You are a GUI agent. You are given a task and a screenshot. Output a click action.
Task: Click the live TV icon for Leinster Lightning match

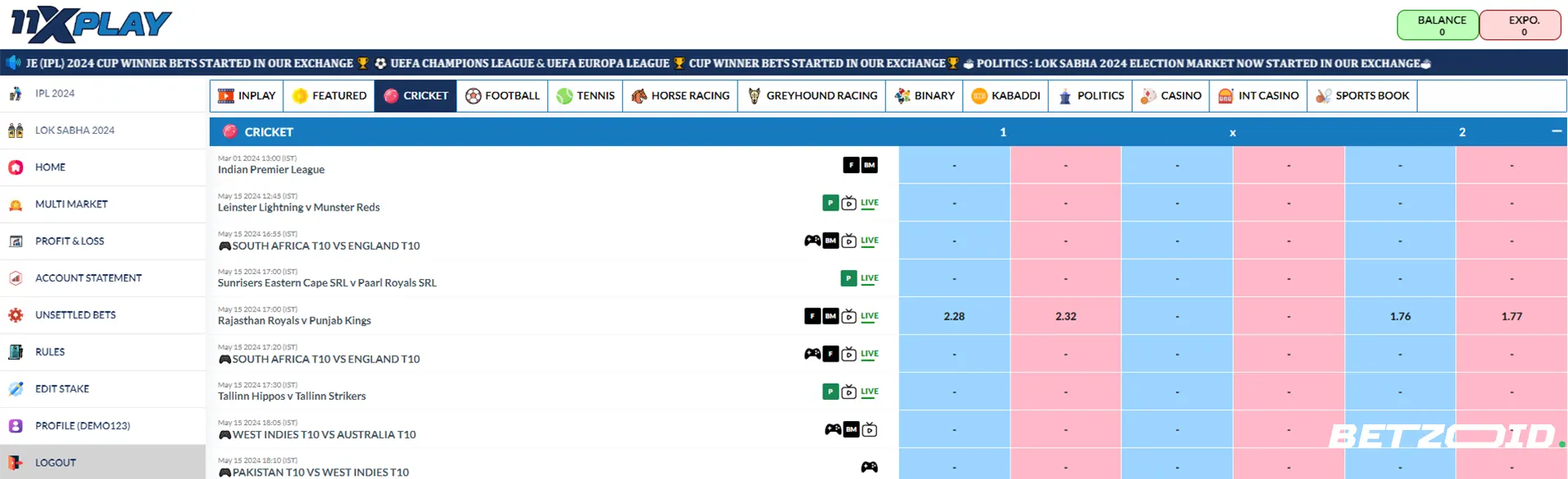point(849,203)
